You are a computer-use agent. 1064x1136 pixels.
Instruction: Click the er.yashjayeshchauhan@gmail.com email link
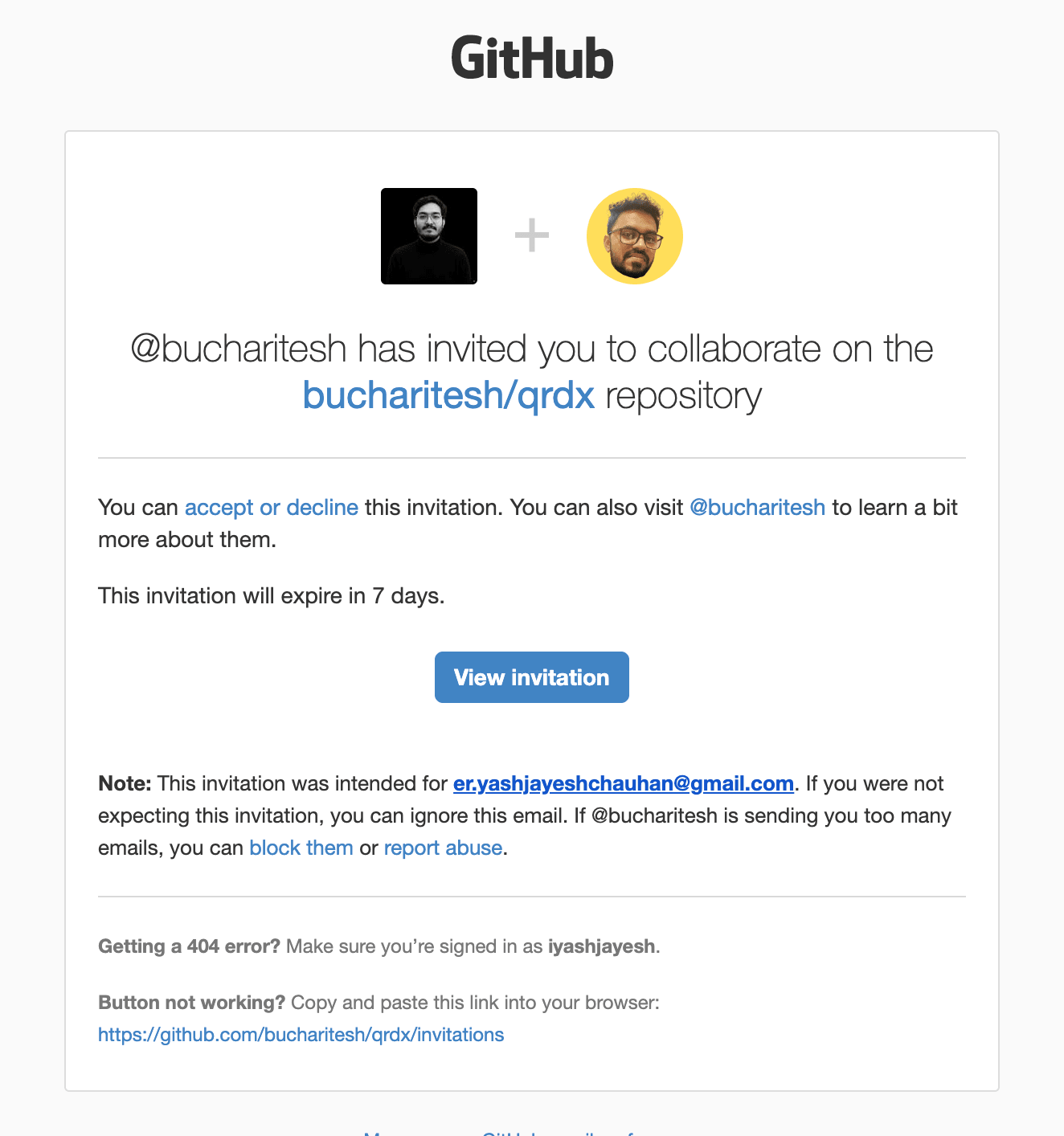624,783
